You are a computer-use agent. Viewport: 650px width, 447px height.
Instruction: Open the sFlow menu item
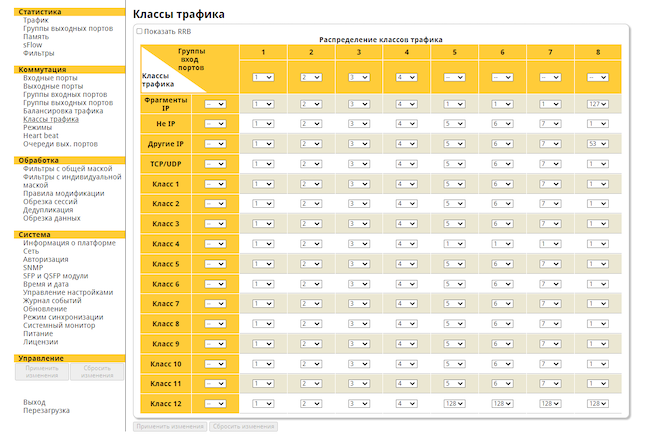32,45
